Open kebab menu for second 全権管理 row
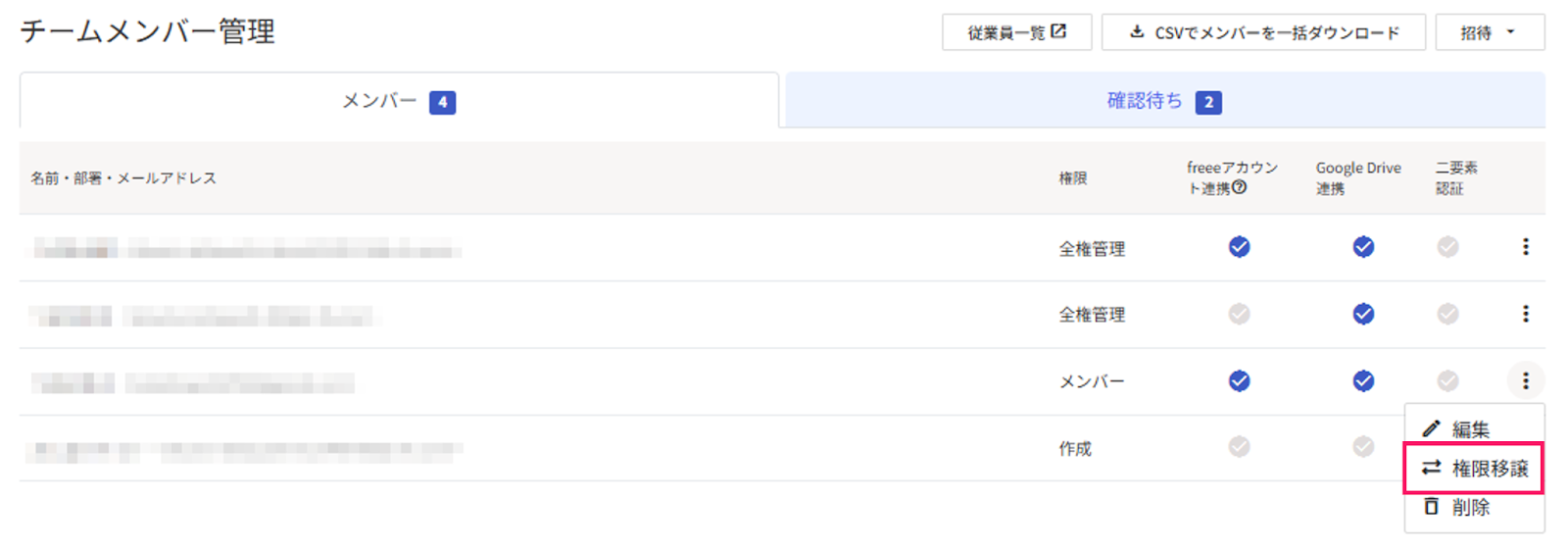Image resolution: width=1568 pixels, height=550 pixels. click(x=1525, y=314)
